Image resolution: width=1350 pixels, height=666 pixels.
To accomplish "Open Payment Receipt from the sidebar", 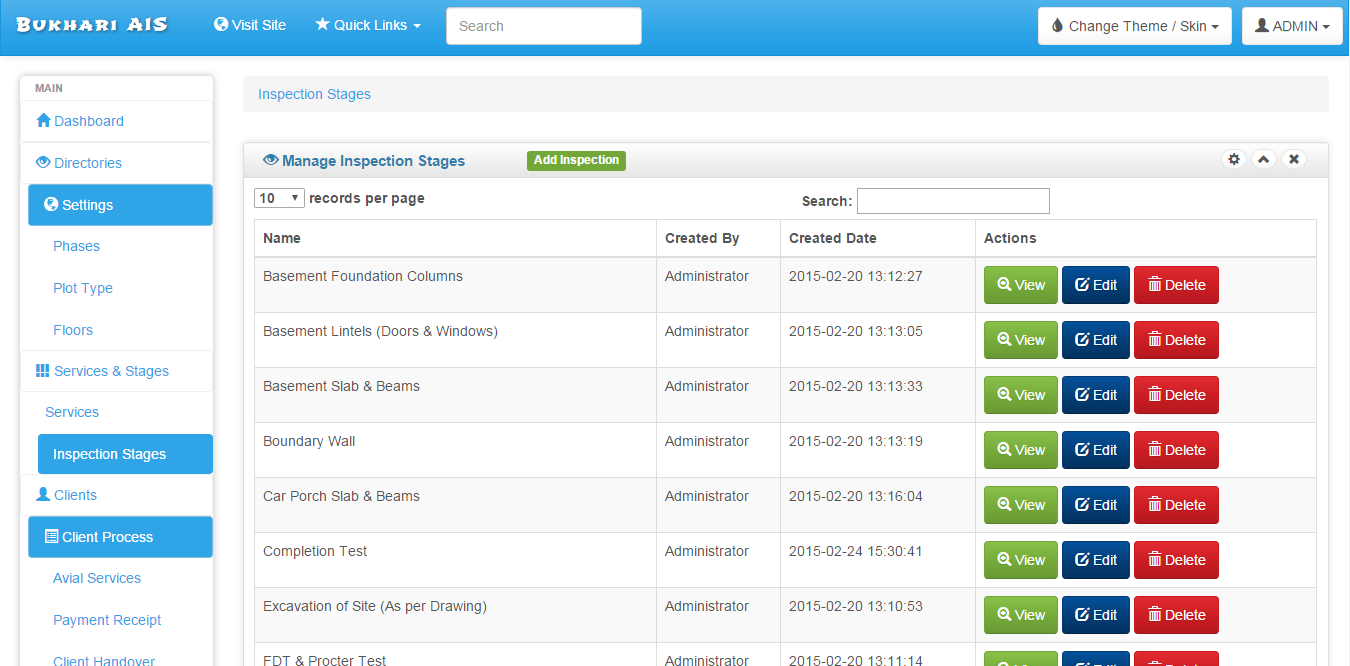I will click(107, 620).
